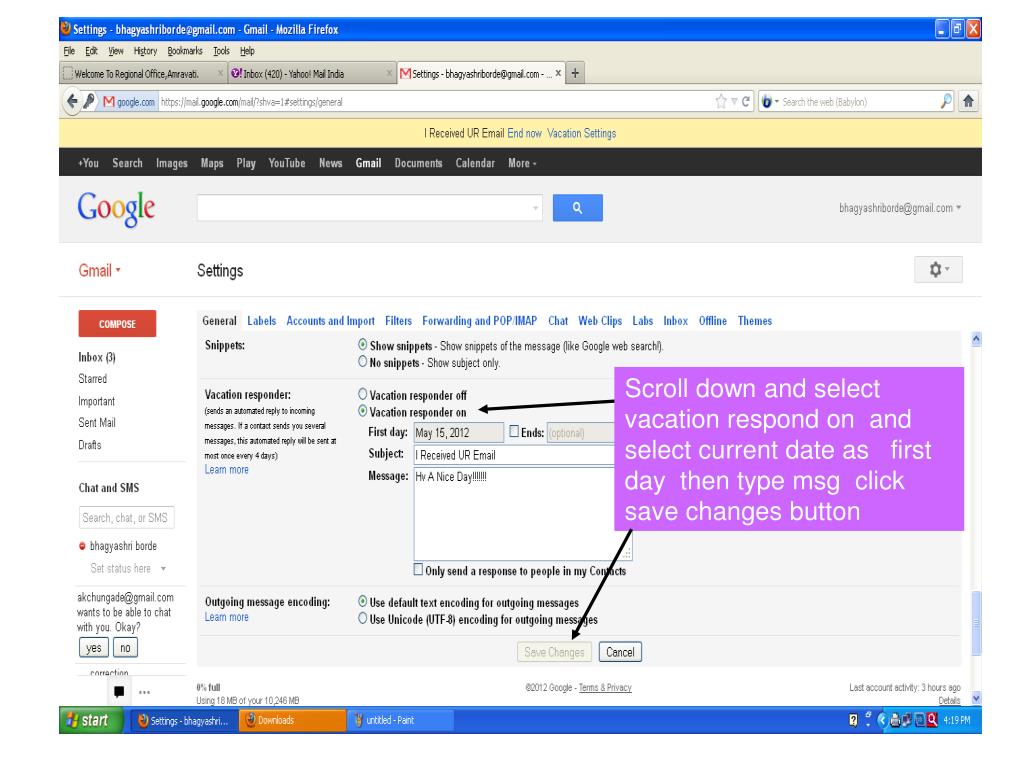Viewport: 1024px width, 768px height.
Task: Switch to Accounts and Import tab
Action: click(x=330, y=321)
